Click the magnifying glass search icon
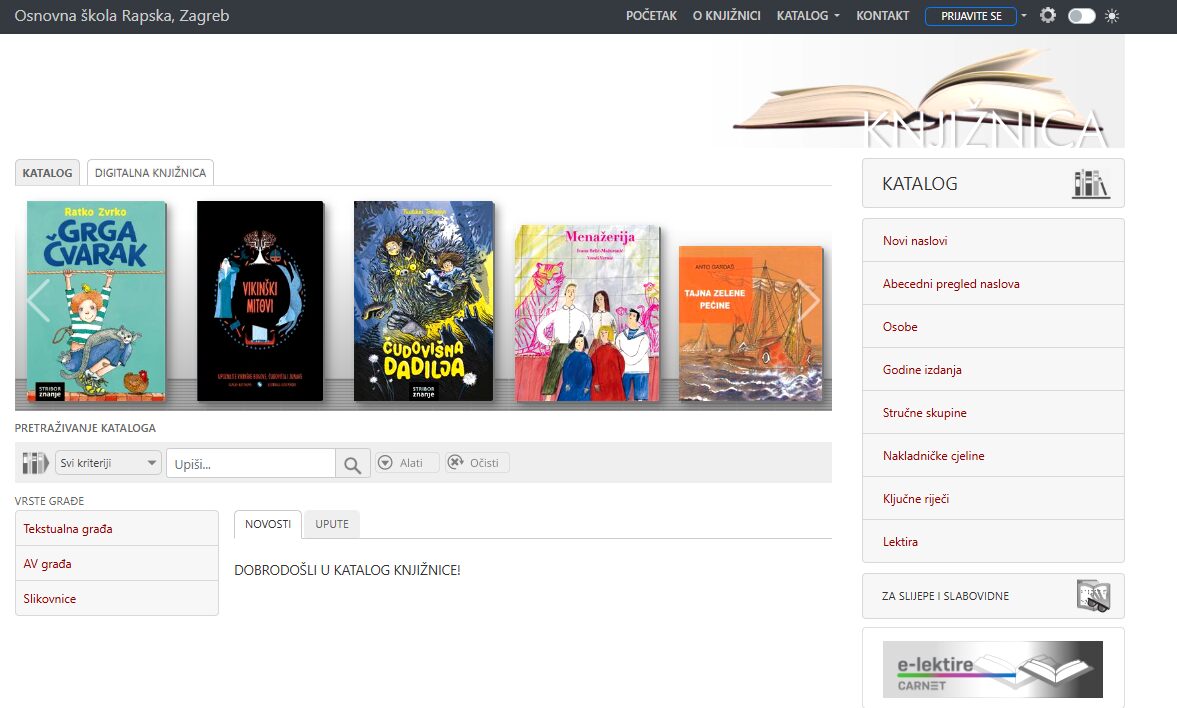The height and width of the screenshot is (708, 1177). (351, 464)
